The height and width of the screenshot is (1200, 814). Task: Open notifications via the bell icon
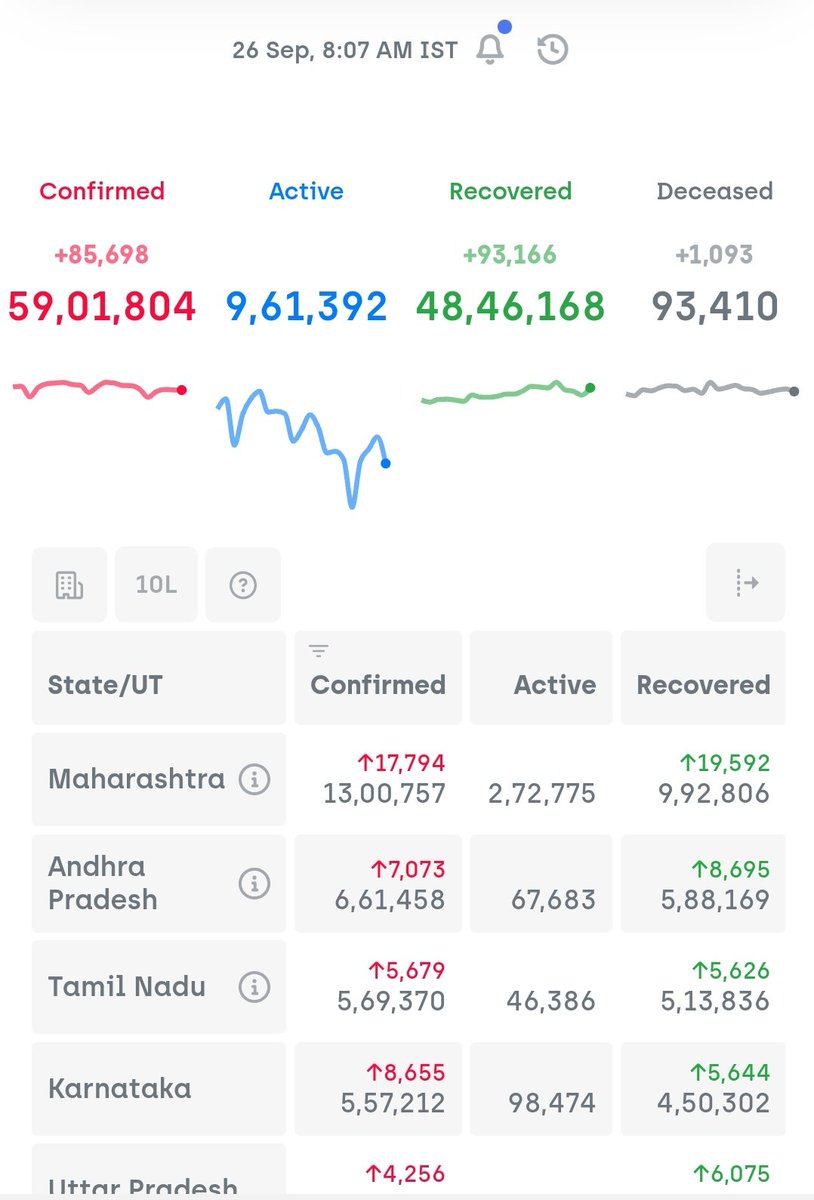click(491, 47)
